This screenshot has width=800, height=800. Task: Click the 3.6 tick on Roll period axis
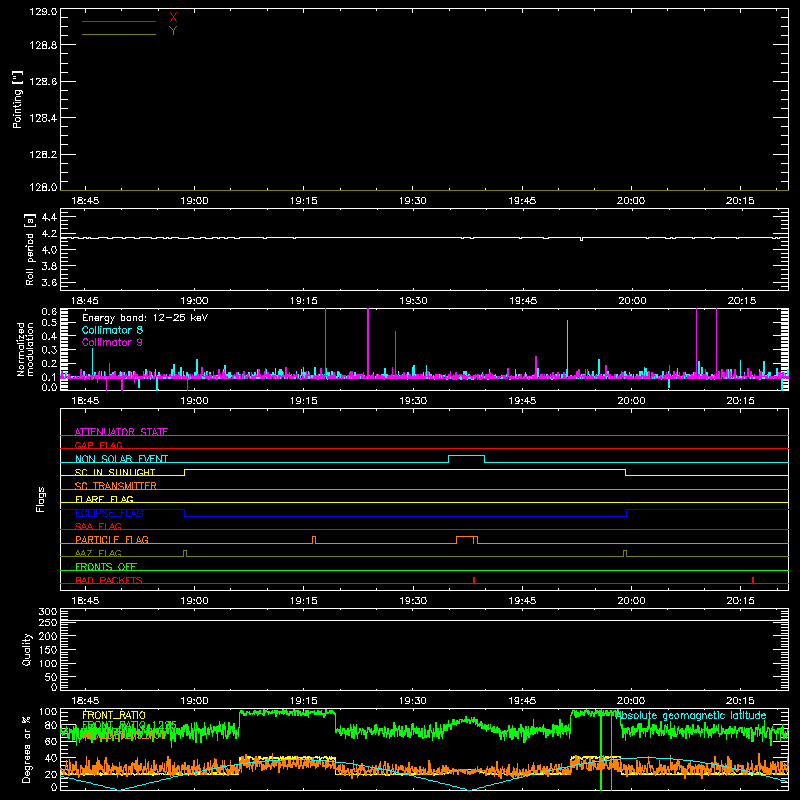point(49,282)
